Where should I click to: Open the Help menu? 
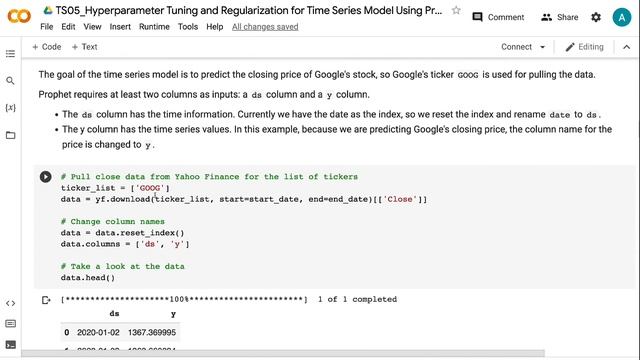pyautogui.click(x=215, y=27)
